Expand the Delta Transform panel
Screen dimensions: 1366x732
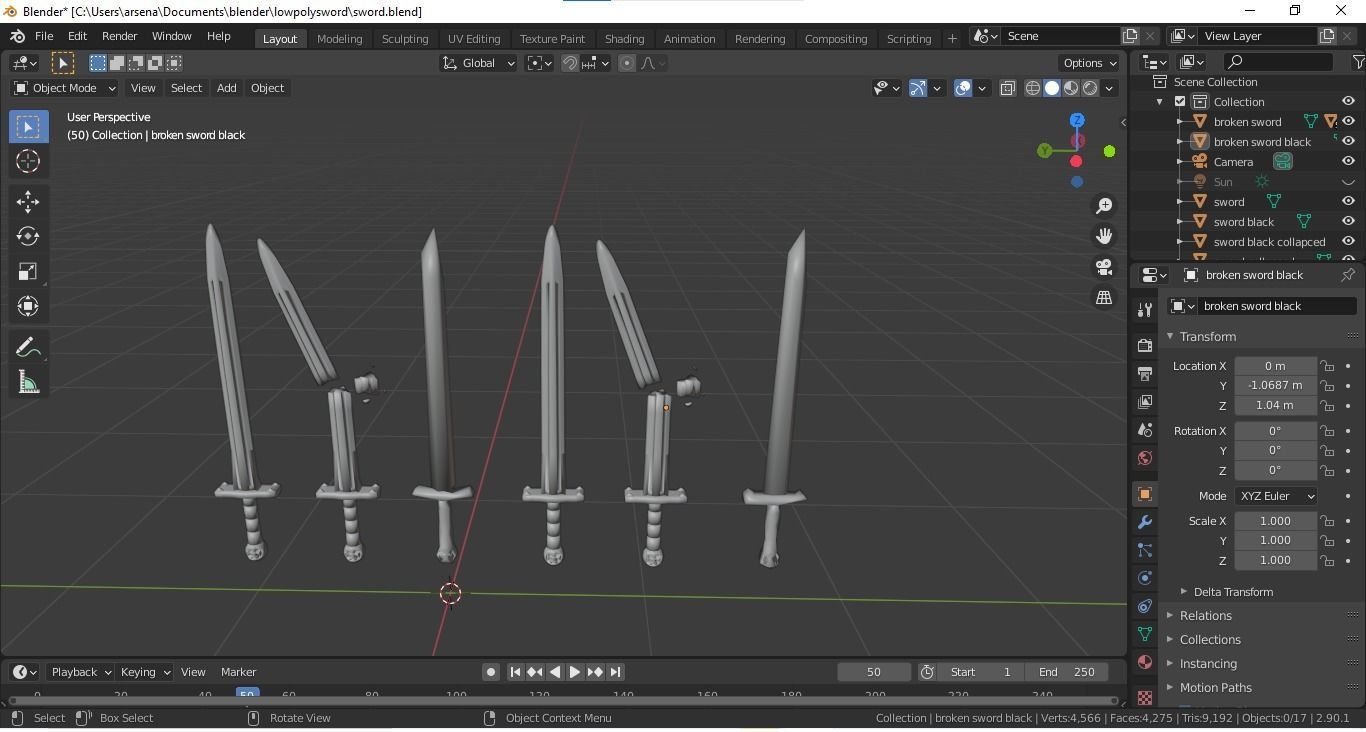pyautogui.click(x=1233, y=592)
